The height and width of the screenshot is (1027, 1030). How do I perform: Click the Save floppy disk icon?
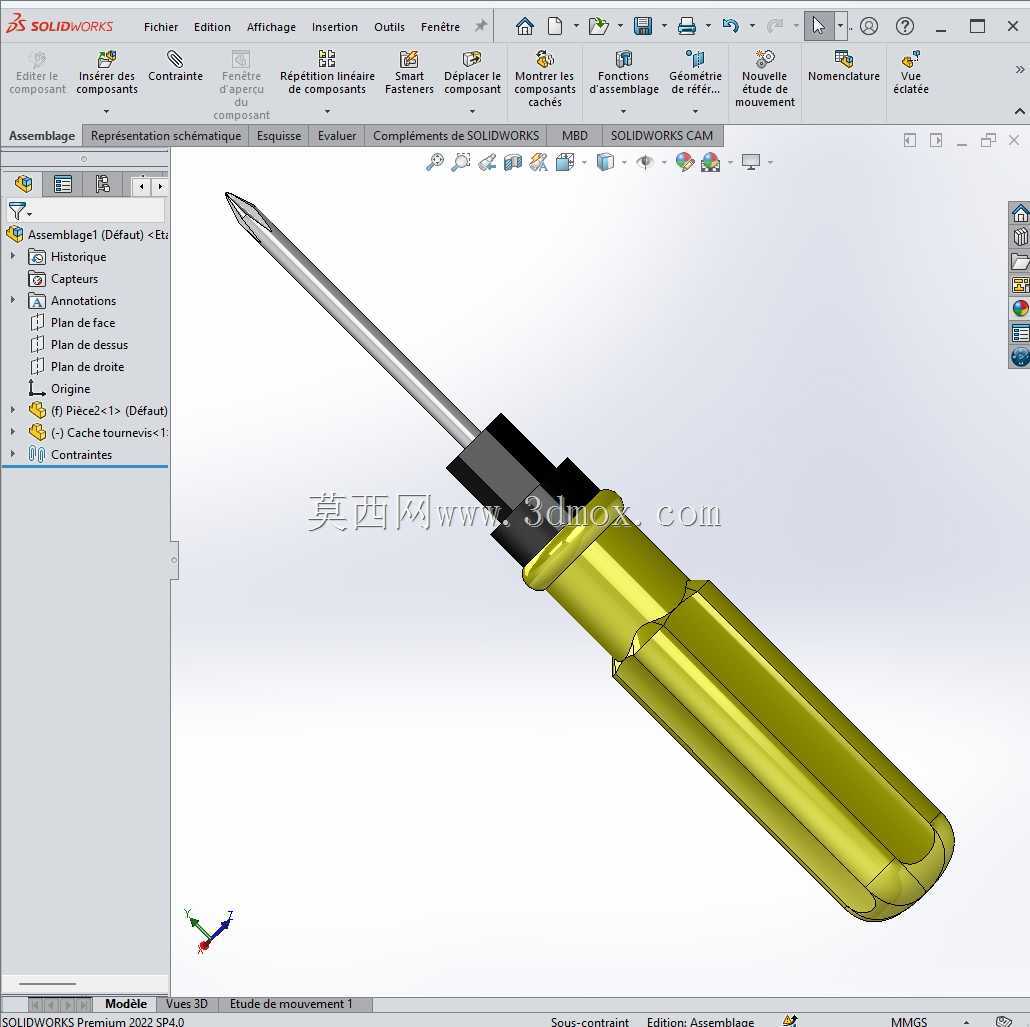pos(642,26)
